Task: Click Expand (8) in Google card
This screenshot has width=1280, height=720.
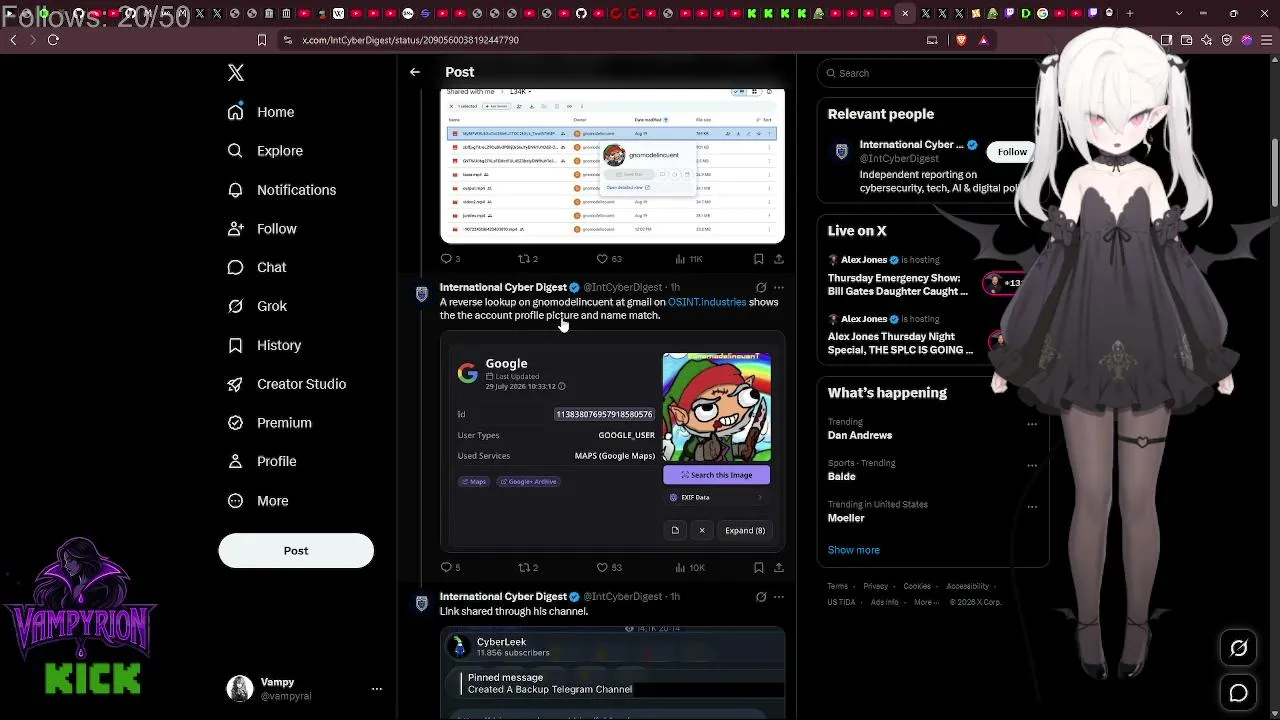Action: 745,531
